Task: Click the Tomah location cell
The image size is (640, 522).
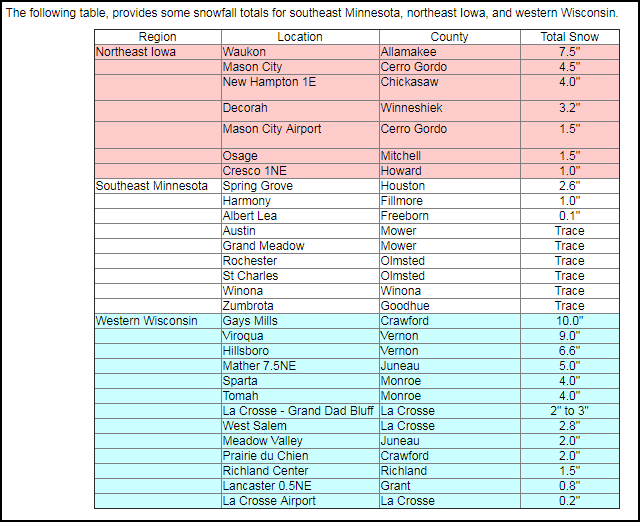Action: 300,396
